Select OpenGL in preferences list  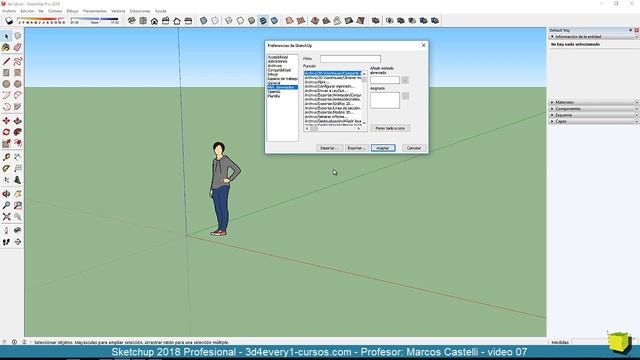tap(274, 92)
